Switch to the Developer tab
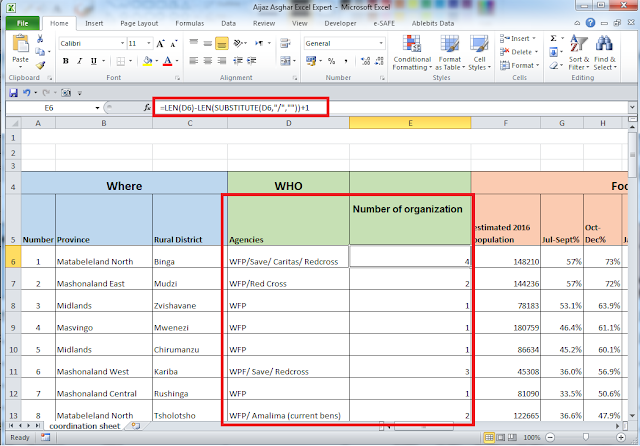The image size is (640, 446). (x=340, y=23)
